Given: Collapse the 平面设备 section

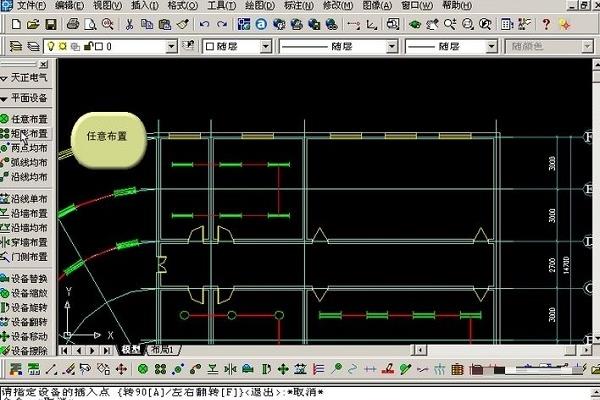Looking at the screenshot, I should point(24,98).
